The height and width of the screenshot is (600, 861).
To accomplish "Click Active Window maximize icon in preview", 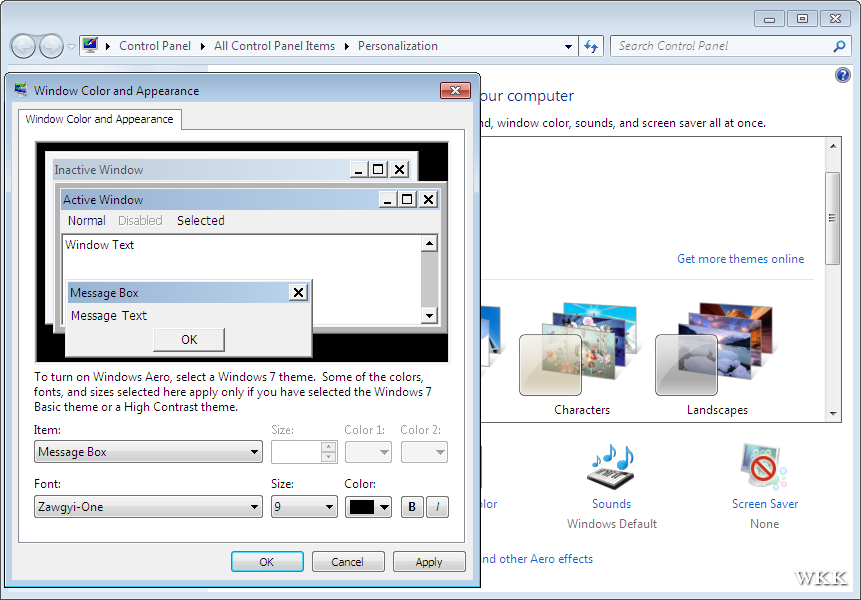I will point(407,199).
